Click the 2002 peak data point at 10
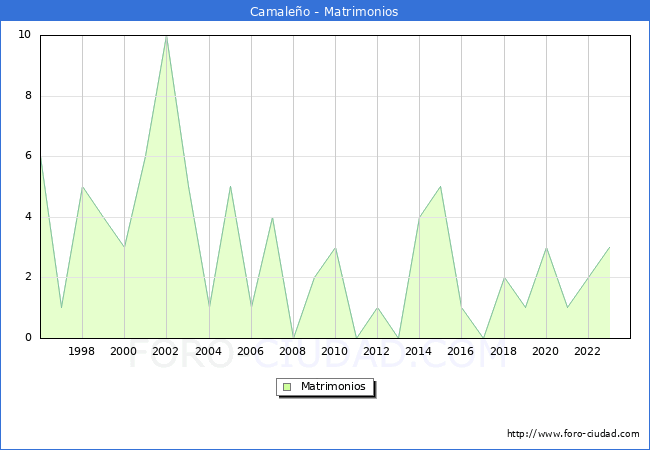Image resolution: width=650 pixels, height=450 pixels. tap(166, 36)
